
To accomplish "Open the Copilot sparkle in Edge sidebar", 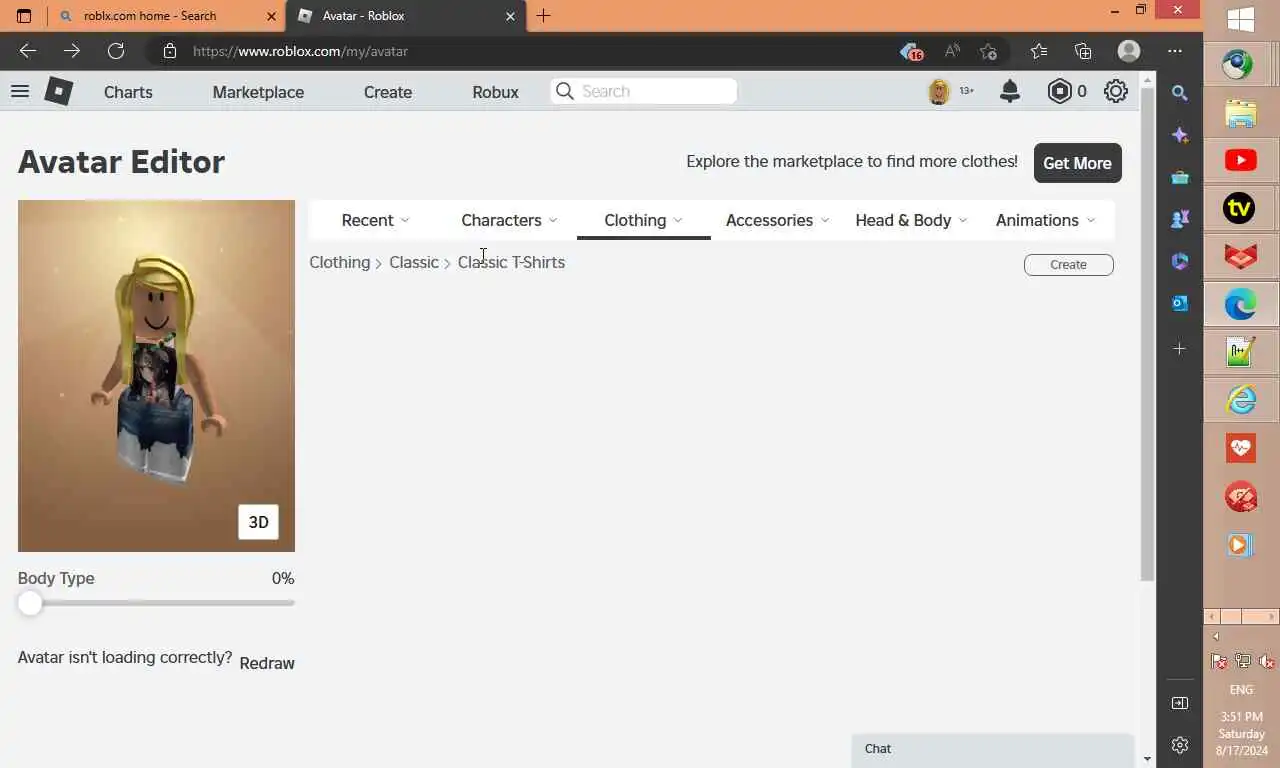I will (x=1180, y=135).
